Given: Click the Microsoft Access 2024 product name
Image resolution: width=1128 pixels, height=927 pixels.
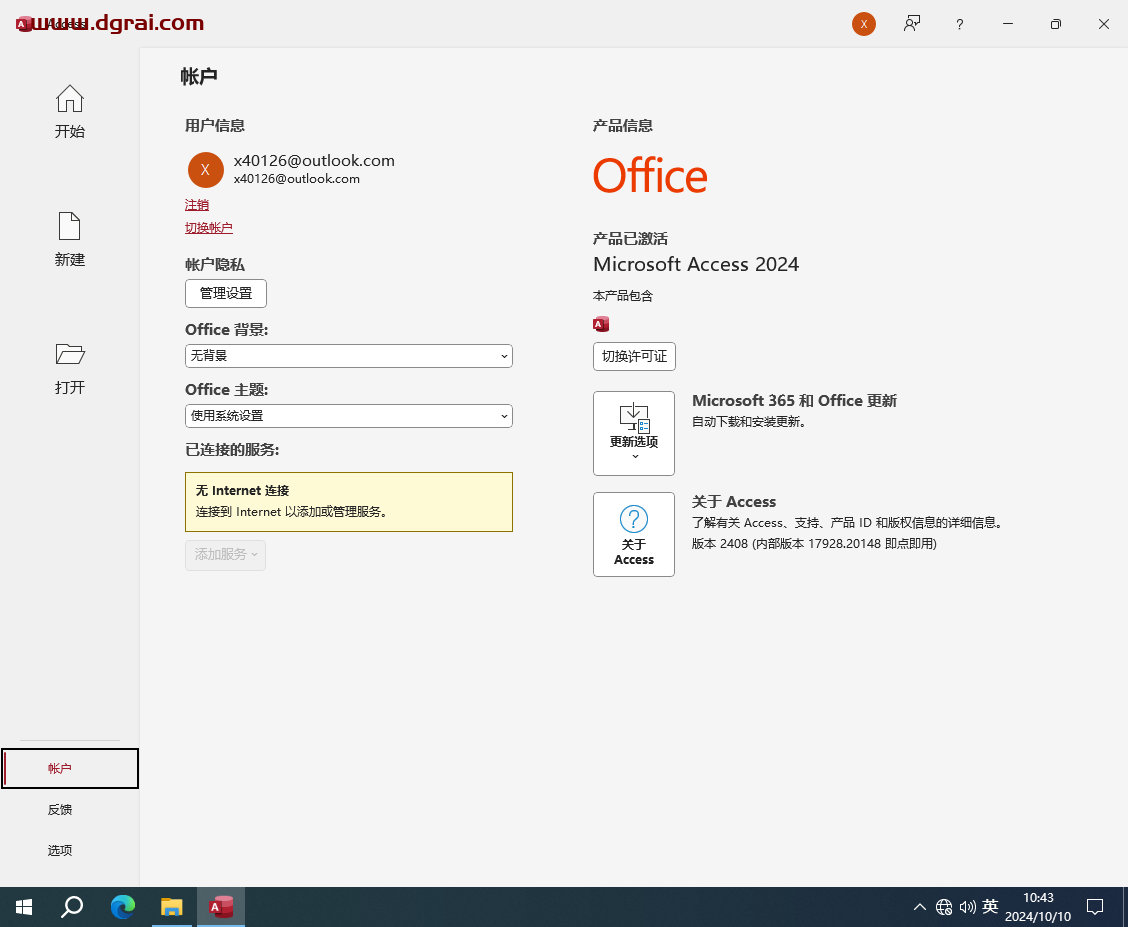Looking at the screenshot, I should (696, 264).
